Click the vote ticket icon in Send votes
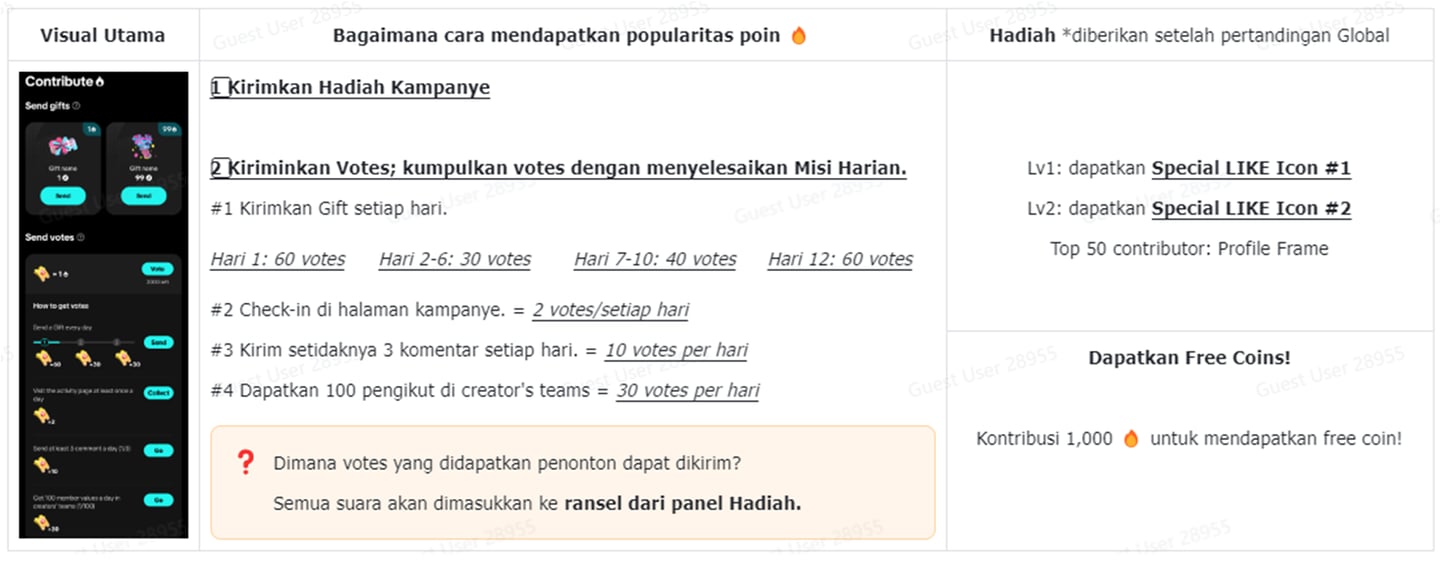Screen dimensions: 1440x564 42,273
